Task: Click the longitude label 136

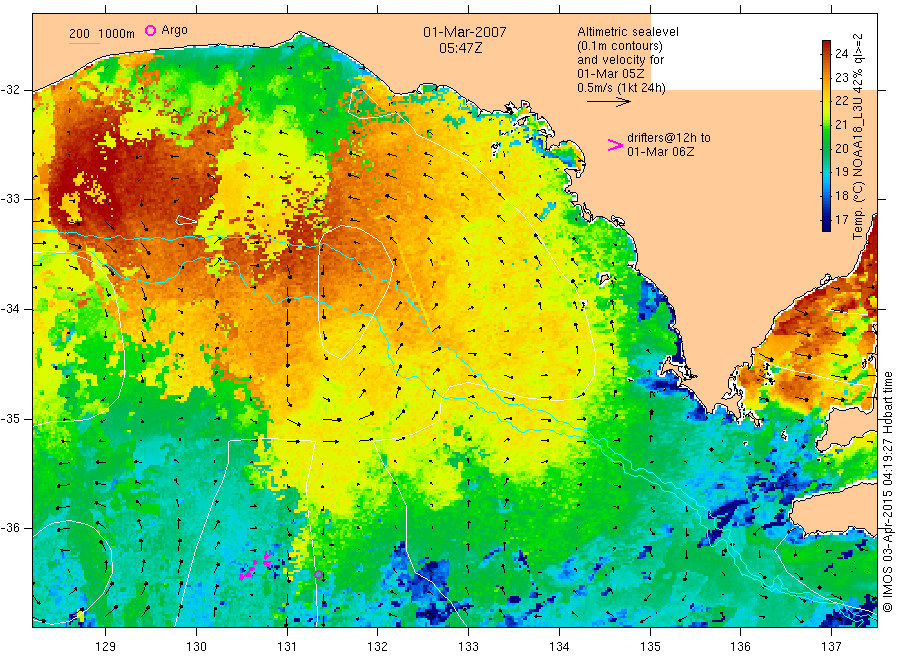Action: point(740,646)
